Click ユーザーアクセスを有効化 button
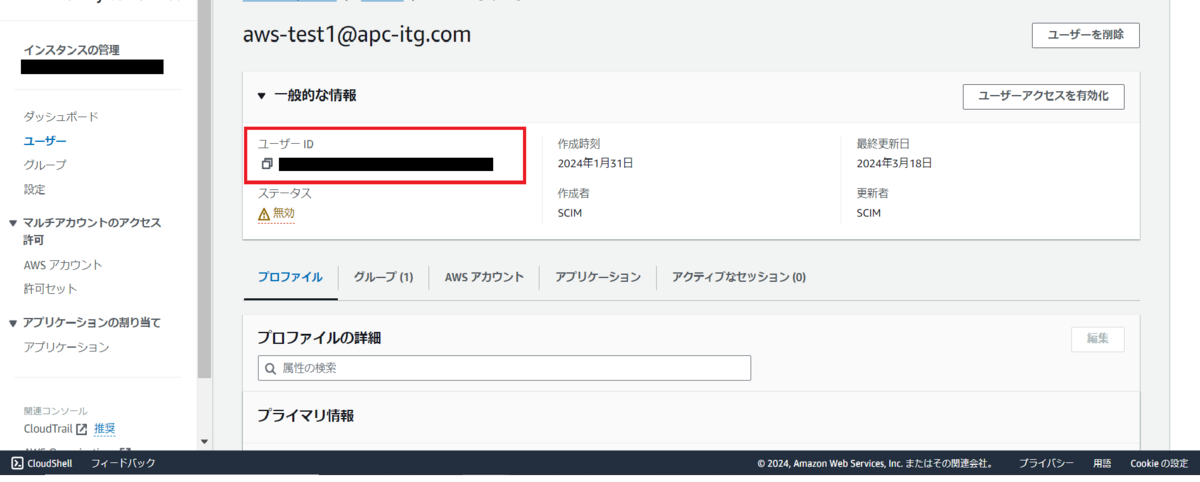This screenshot has width=1200, height=482. 1043,96
